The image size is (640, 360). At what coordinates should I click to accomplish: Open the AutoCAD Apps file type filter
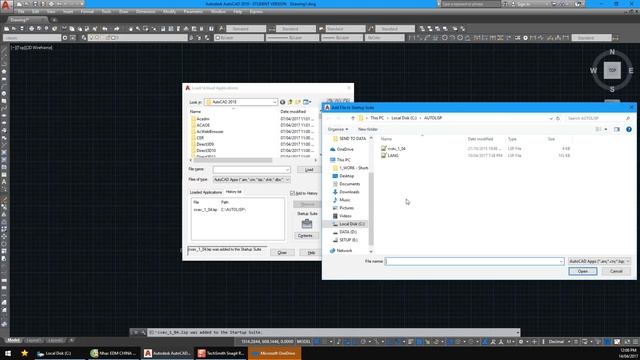click(x=599, y=261)
